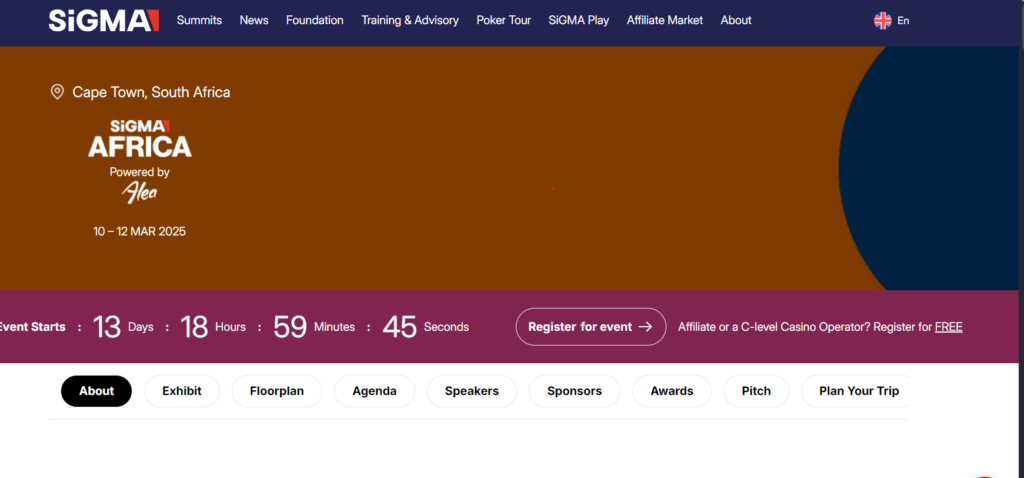Go to Poker Tour page
The height and width of the screenshot is (478, 1024).
[504, 20]
